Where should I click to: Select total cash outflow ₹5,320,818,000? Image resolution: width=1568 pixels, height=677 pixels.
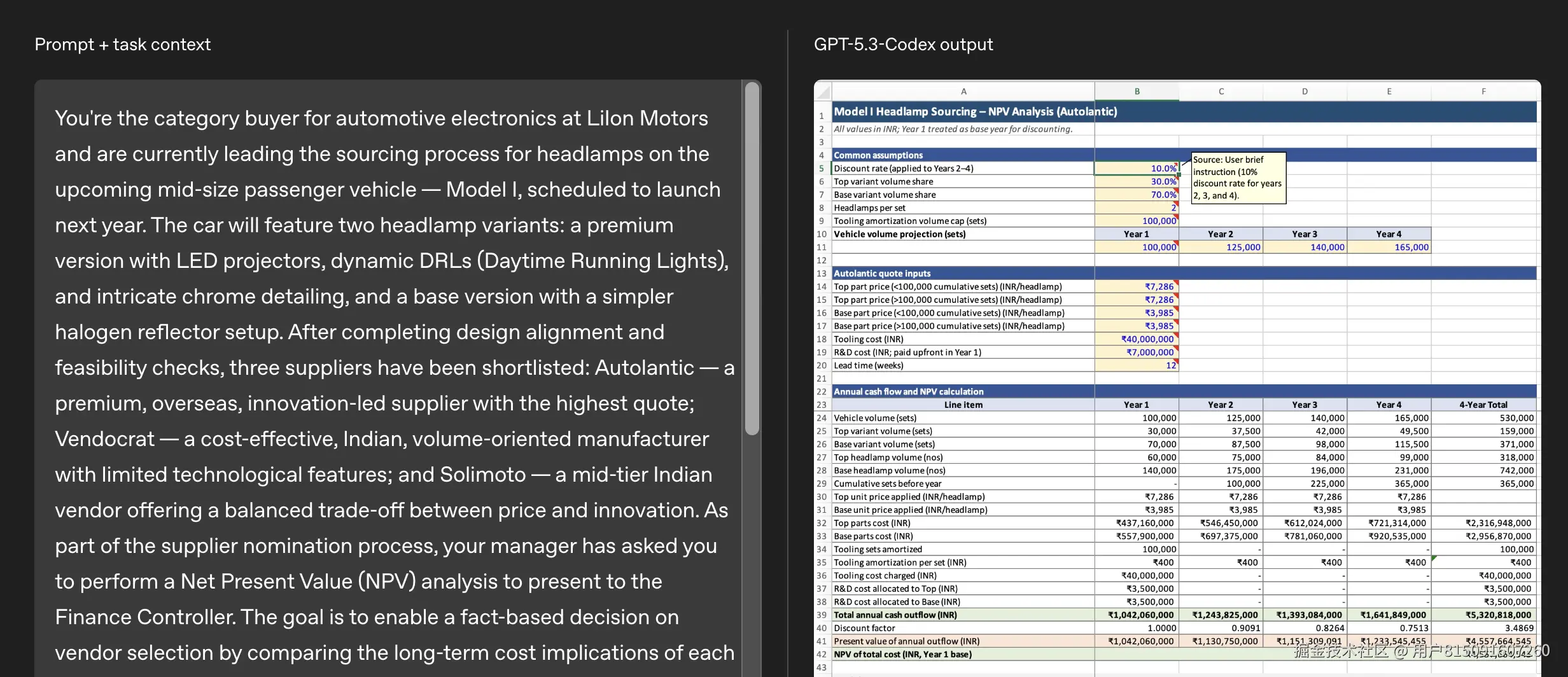1483,615
